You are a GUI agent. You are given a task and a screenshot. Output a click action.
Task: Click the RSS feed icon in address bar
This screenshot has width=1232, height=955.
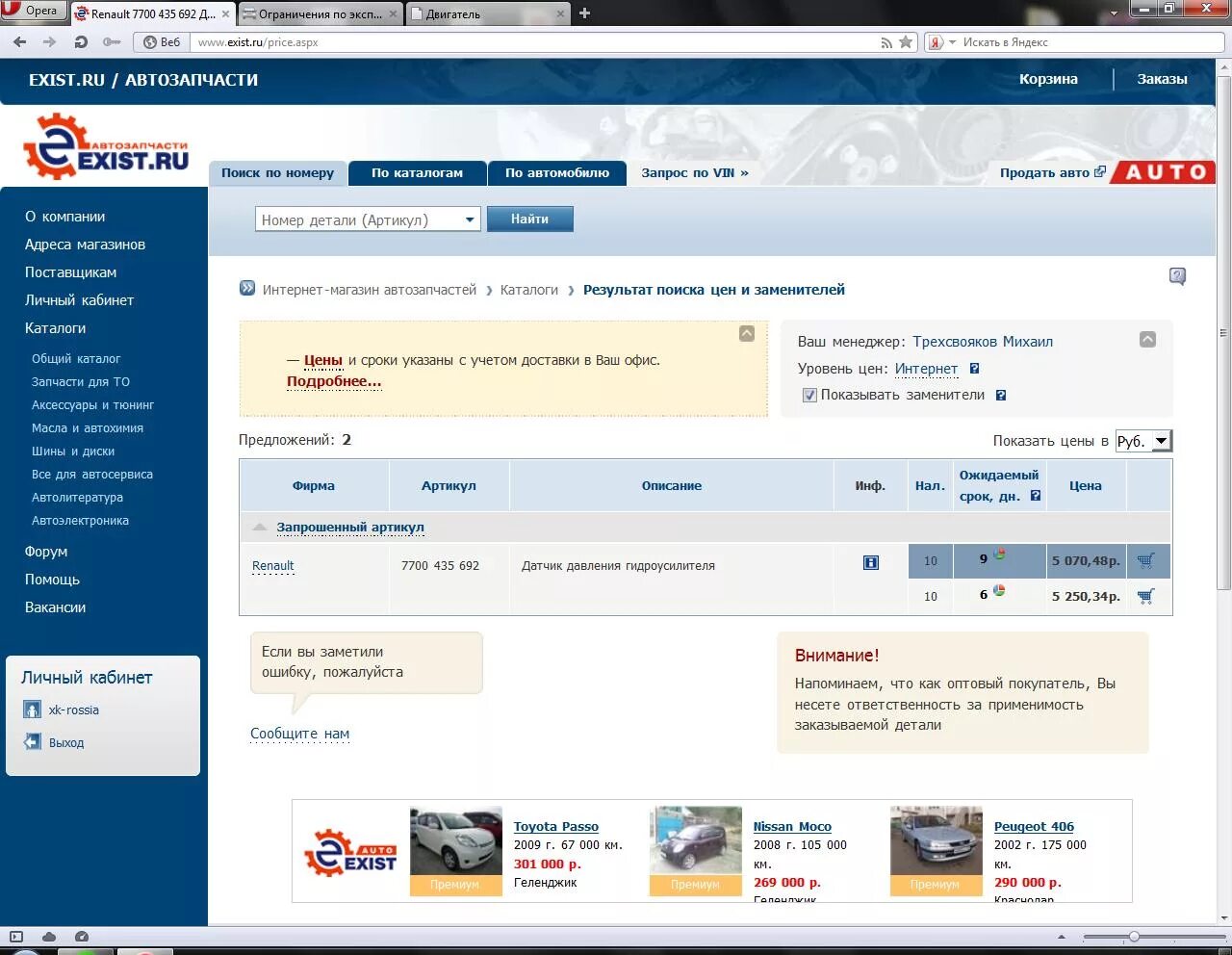[x=886, y=42]
